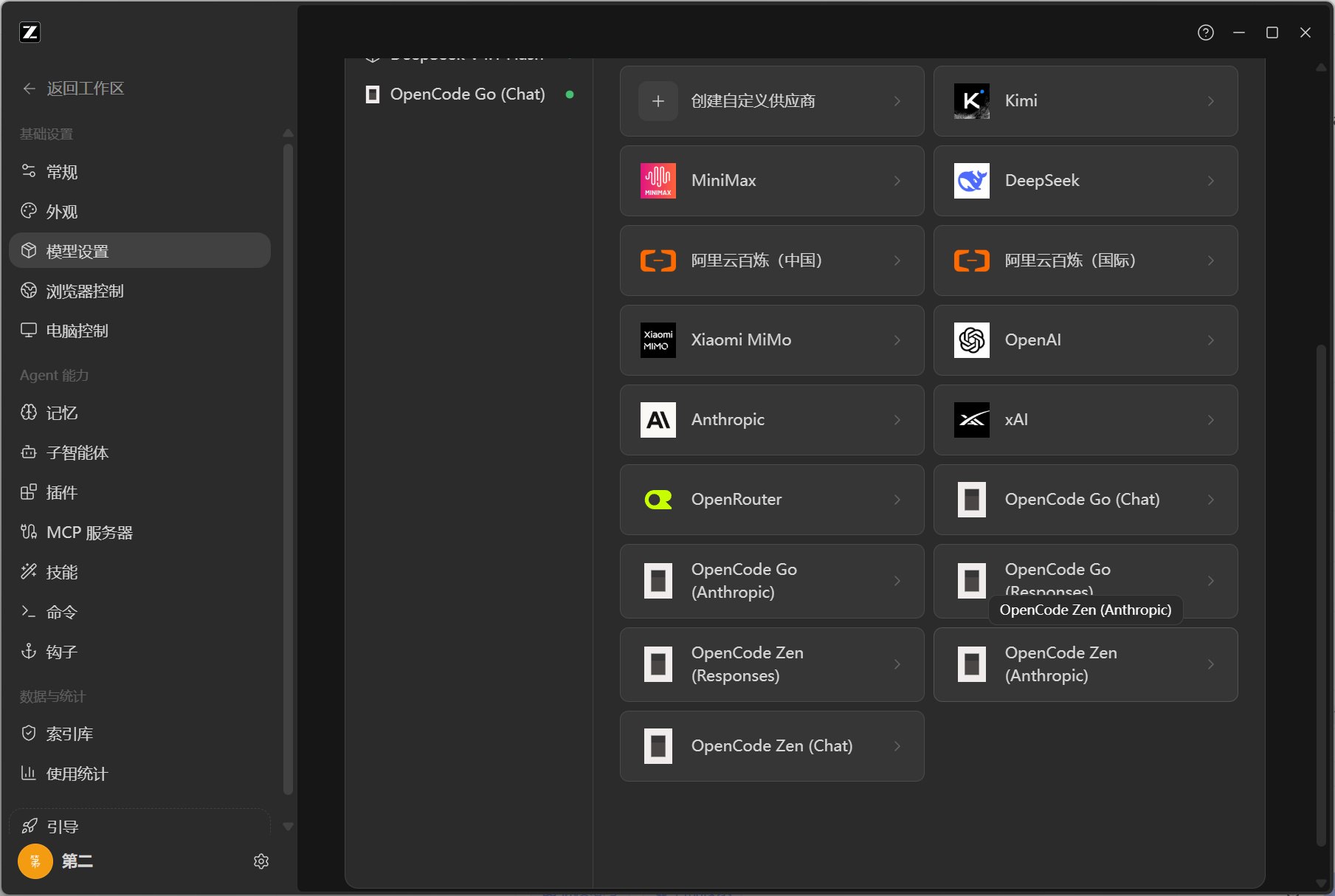Viewport: 1335px width, 896px height.
Task: Click the MiniMax provider logo
Action: (658, 181)
